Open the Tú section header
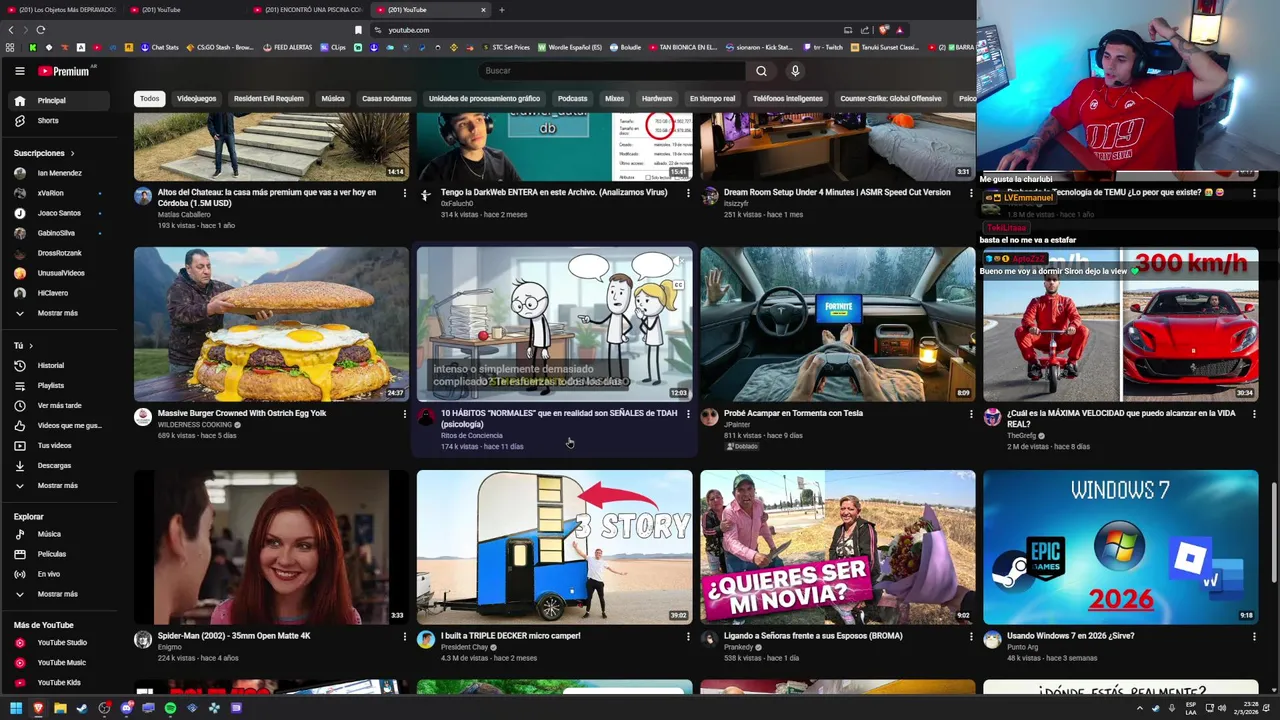Viewport: 1280px width, 720px height. [23, 345]
